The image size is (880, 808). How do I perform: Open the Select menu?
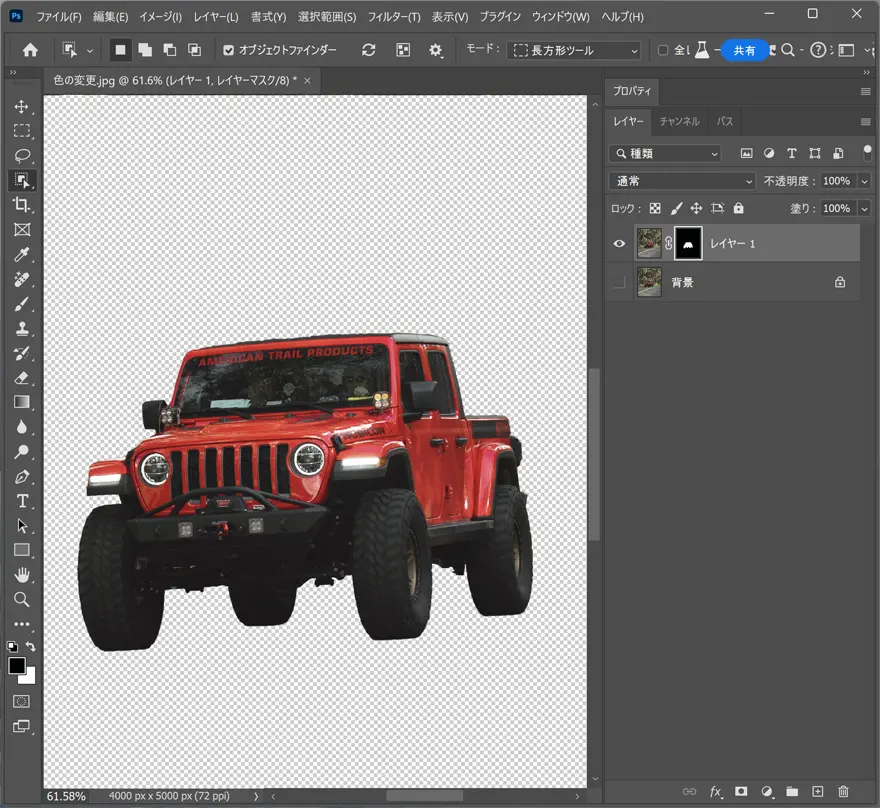click(327, 17)
